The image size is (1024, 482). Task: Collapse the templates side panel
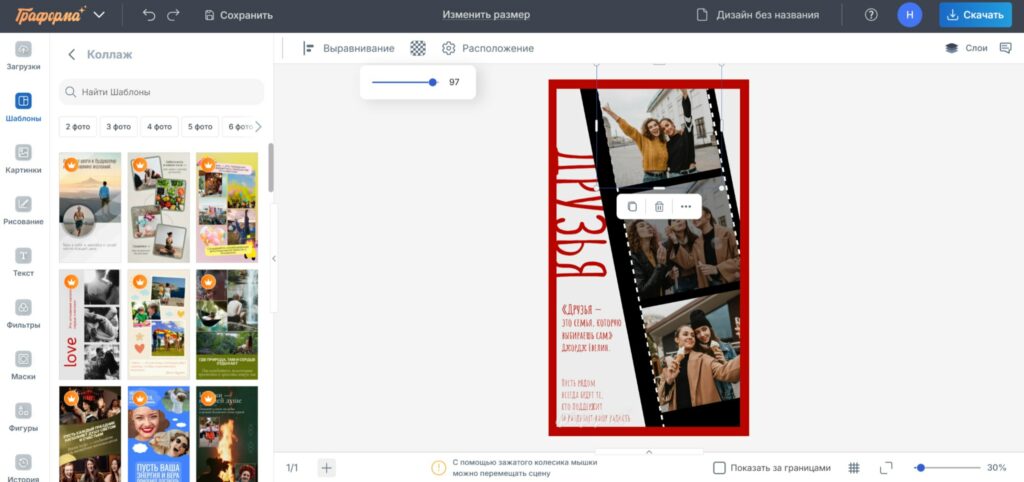[x=274, y=259]
